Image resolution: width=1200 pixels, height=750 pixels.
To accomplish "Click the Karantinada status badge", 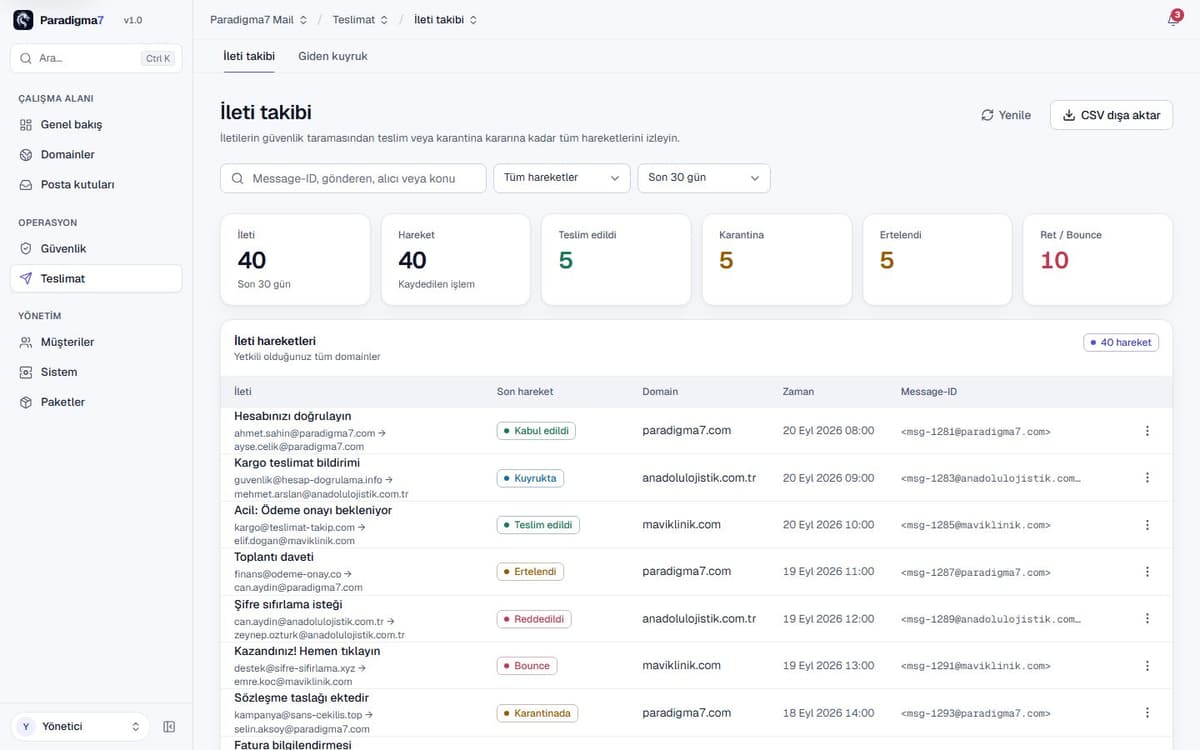I will pyautogui.click(x=537, y=713).
